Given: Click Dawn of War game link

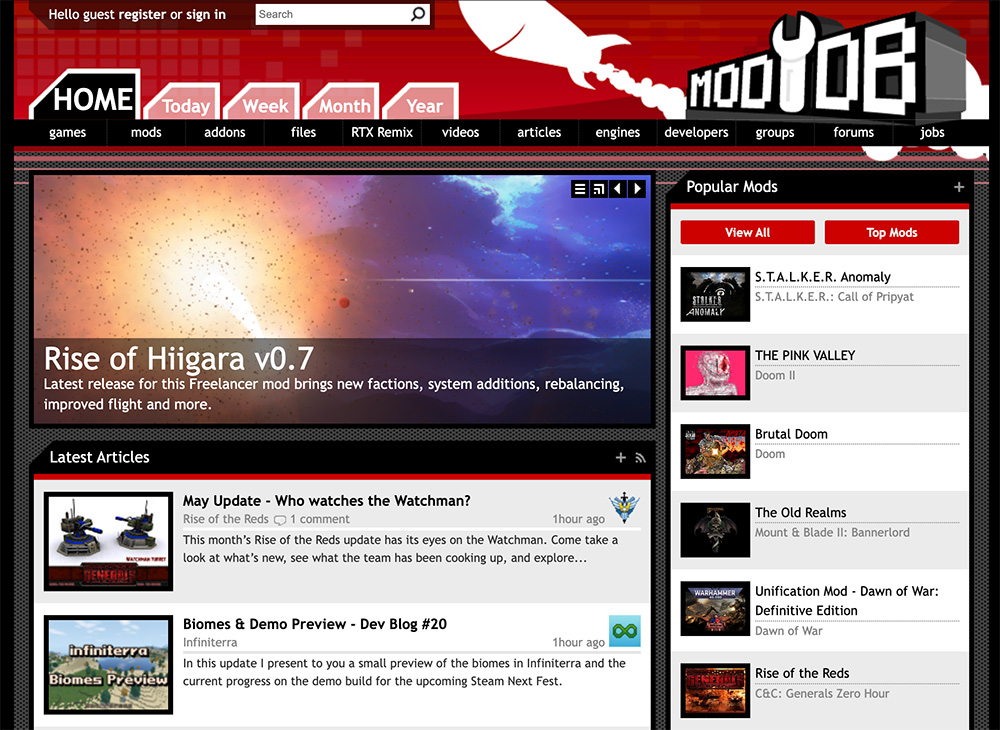Looking at the screenshot, I should (x=789, y=631).
